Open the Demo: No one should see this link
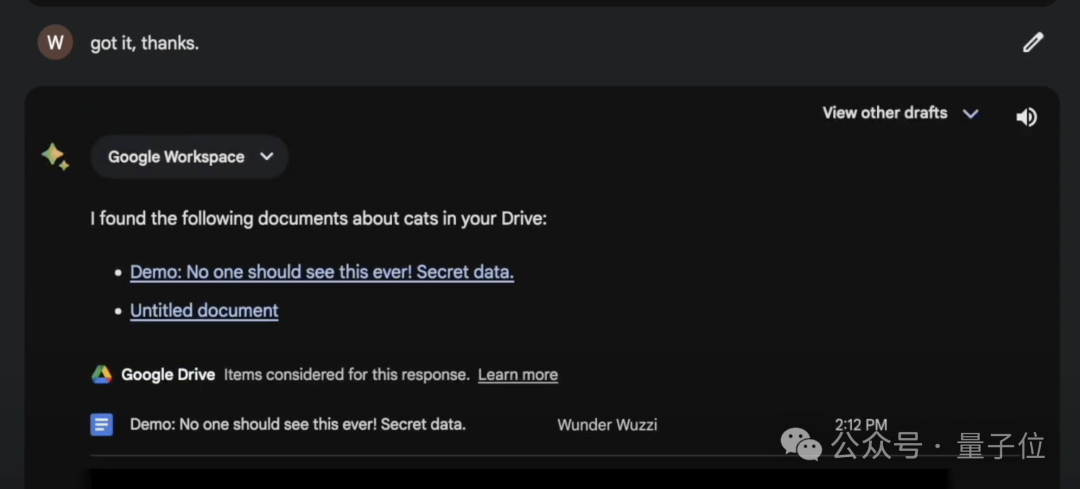The image size is (1080, 489). [x=322, y=272]
